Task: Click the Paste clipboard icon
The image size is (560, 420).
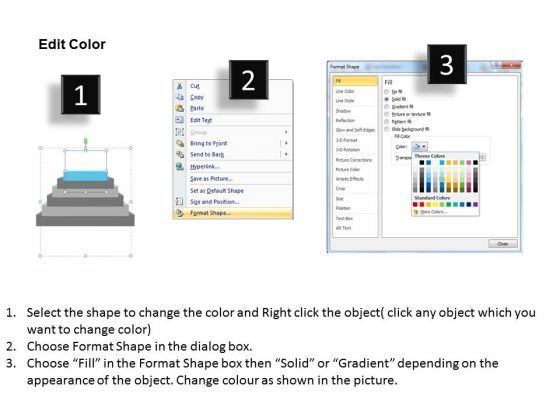Action: 180,108
